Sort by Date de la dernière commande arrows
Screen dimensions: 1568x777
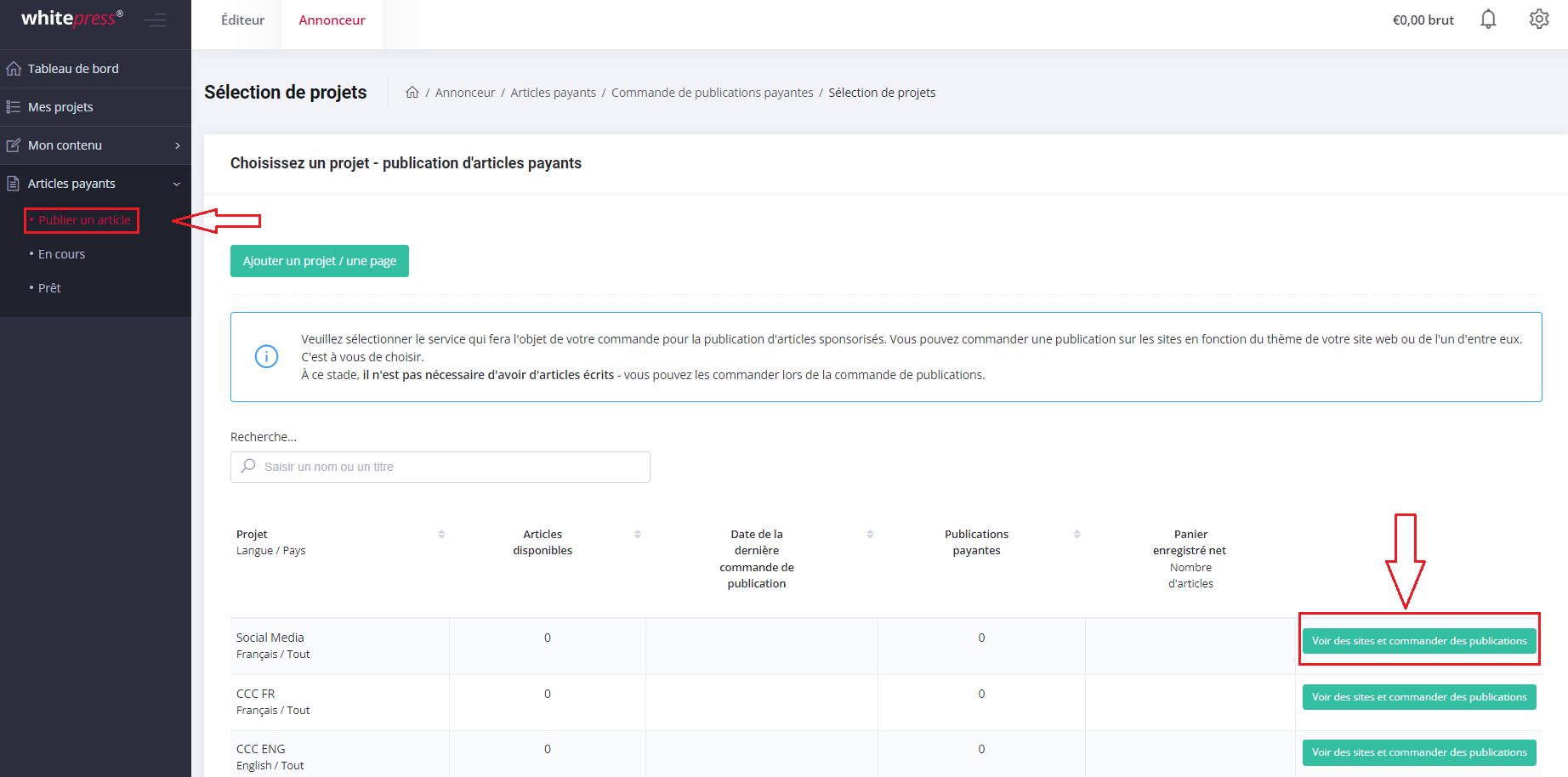(x=870, y=534)
